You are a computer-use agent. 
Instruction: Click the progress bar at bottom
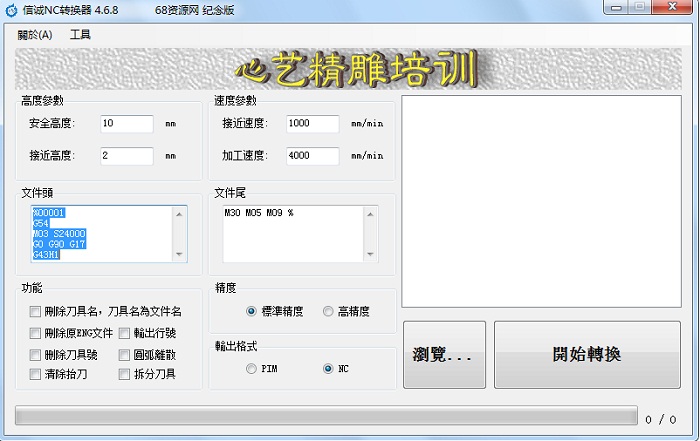click(326, 415)
